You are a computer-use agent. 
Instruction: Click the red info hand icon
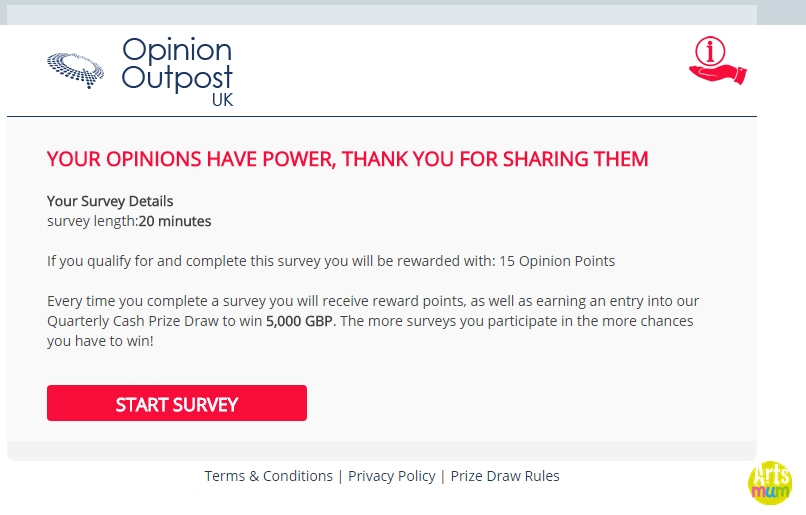pos(718,60)
